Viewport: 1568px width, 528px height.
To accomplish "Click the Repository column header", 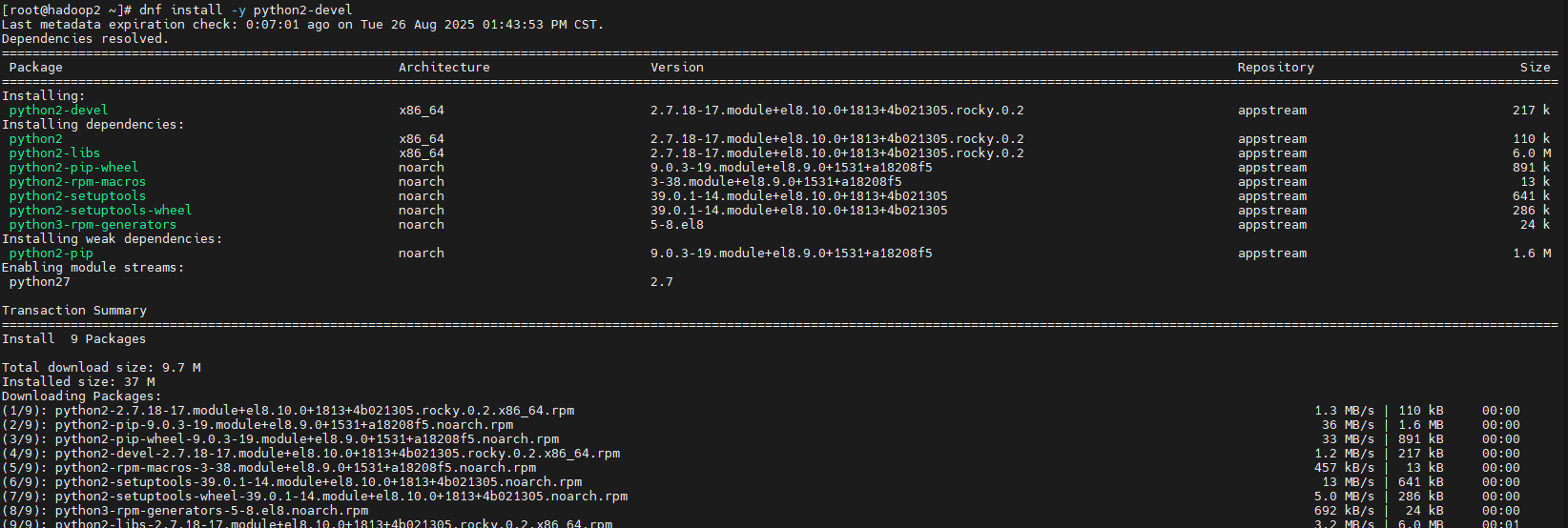I will (1276, 67).
